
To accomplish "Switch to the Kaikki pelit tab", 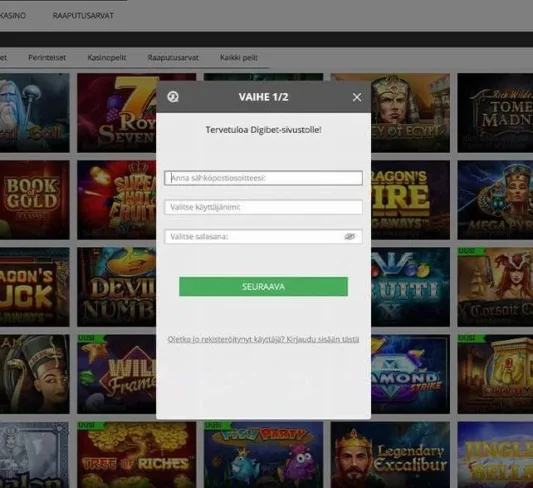I will [239, 58].
